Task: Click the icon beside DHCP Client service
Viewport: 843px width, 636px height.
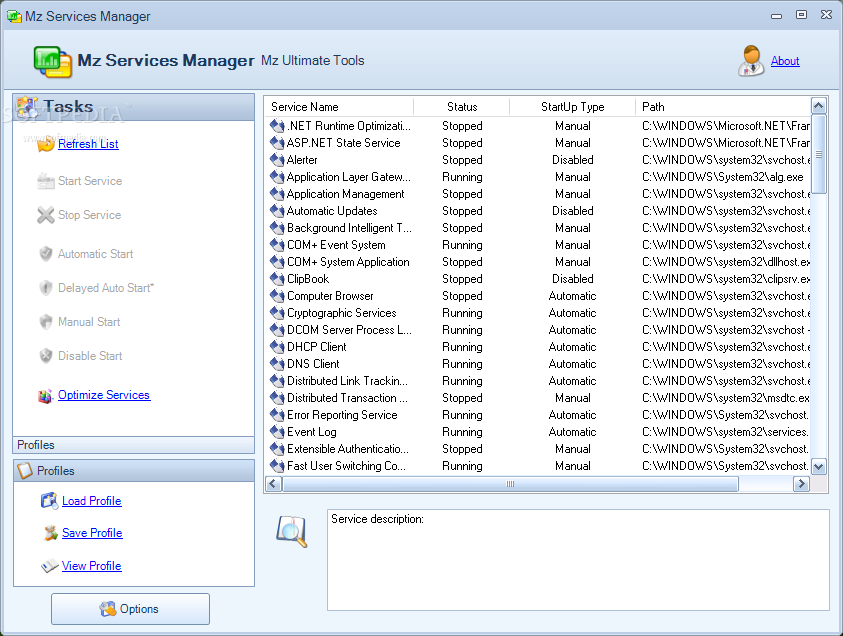Action: click(x=277, y=347)
